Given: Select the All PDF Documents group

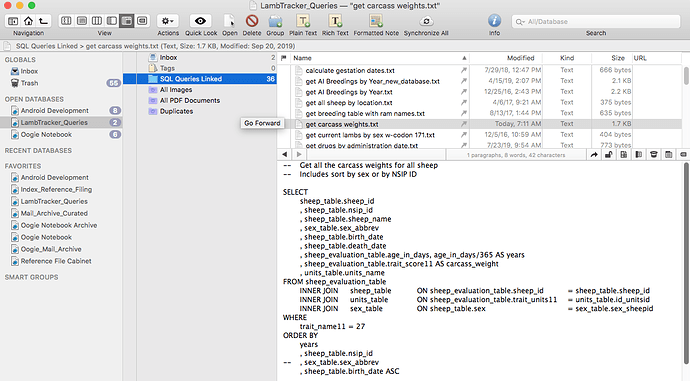Looking at the screenshot, I should pos(190,100).
